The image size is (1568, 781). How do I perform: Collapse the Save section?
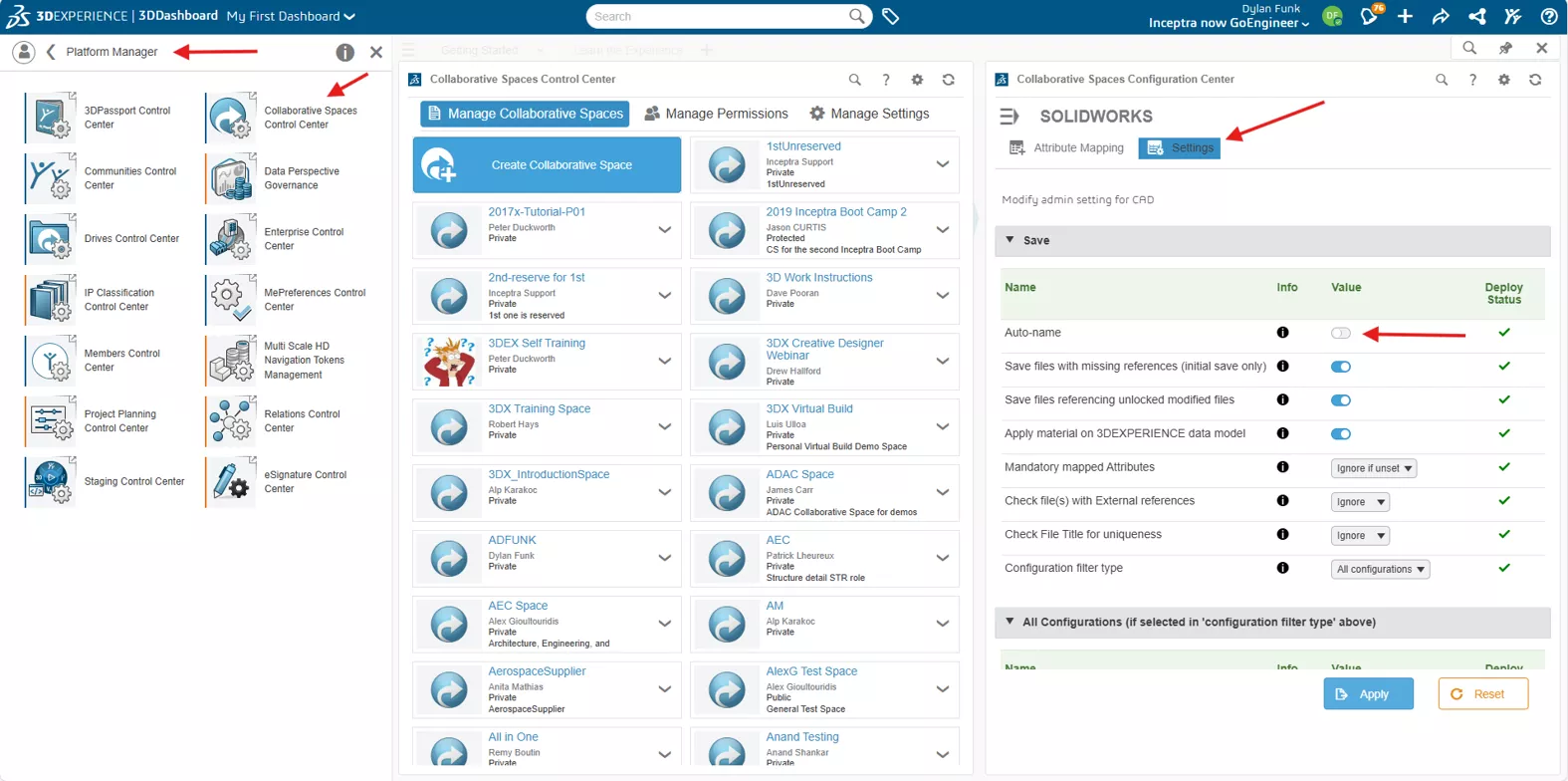(x=1009, y=240)
